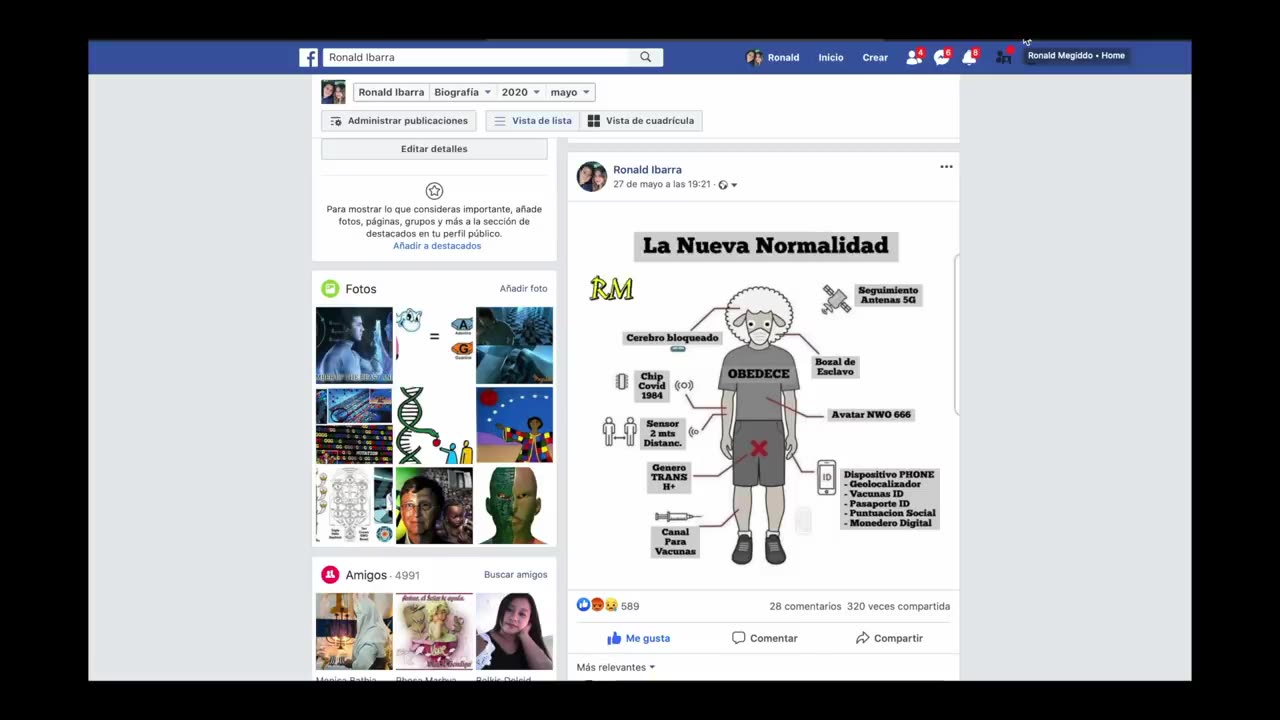Screen dimensions: 1280x720
Task: Focus the Ronald Ibarra search field
Action: [x=478, y=57]
